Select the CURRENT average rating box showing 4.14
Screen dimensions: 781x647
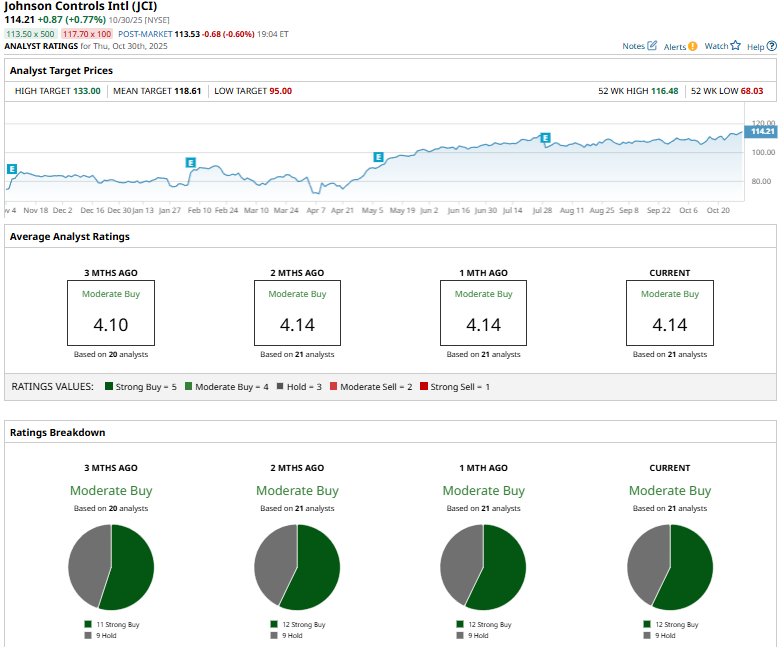click(x=670, y=312)
